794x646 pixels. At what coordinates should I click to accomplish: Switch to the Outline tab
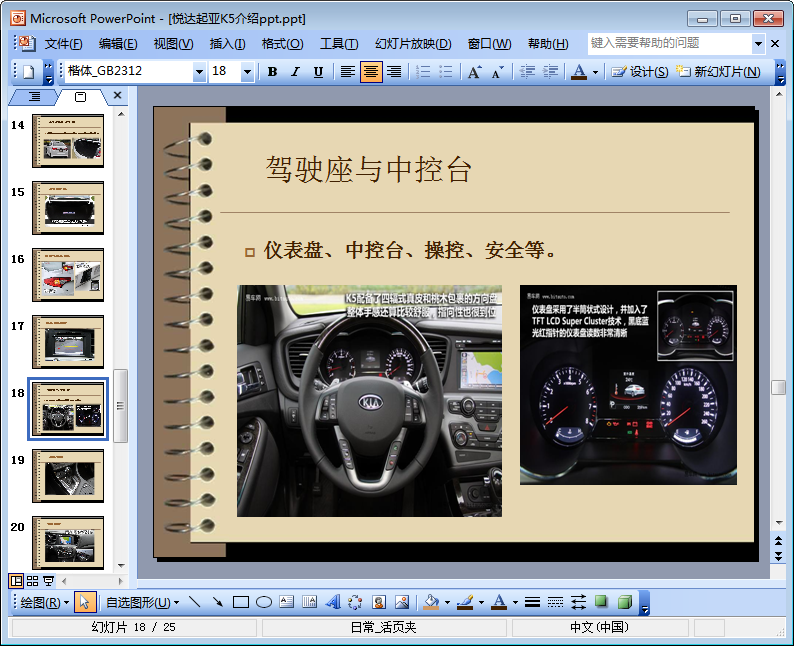pyautogui.click(x=35, y=96)
